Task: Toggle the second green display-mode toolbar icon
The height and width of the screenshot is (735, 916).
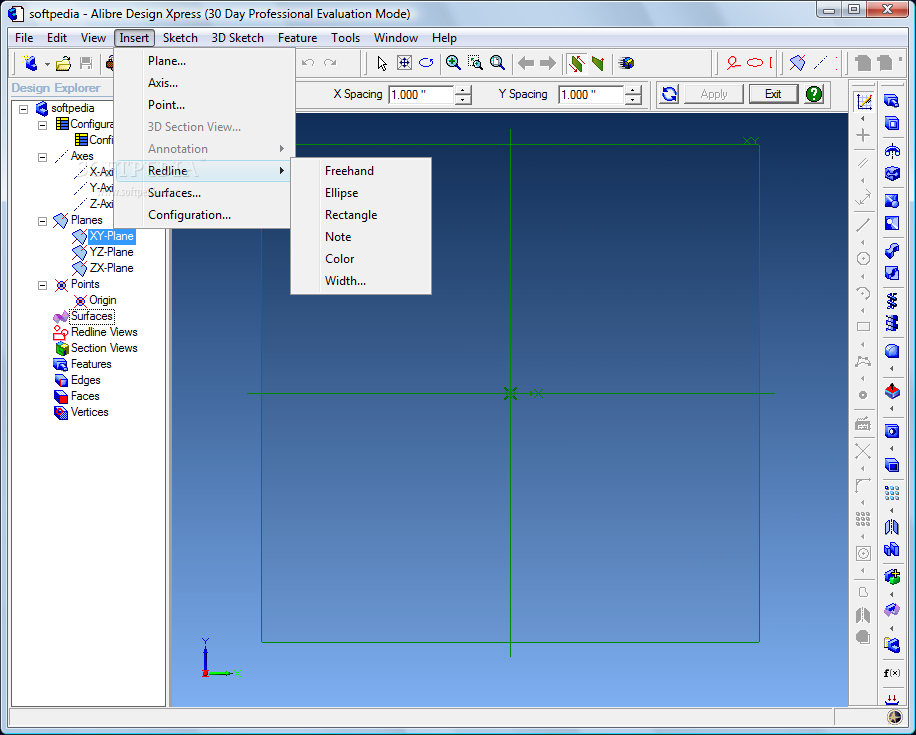Action: pyautogui.click(x=598, y=63)
